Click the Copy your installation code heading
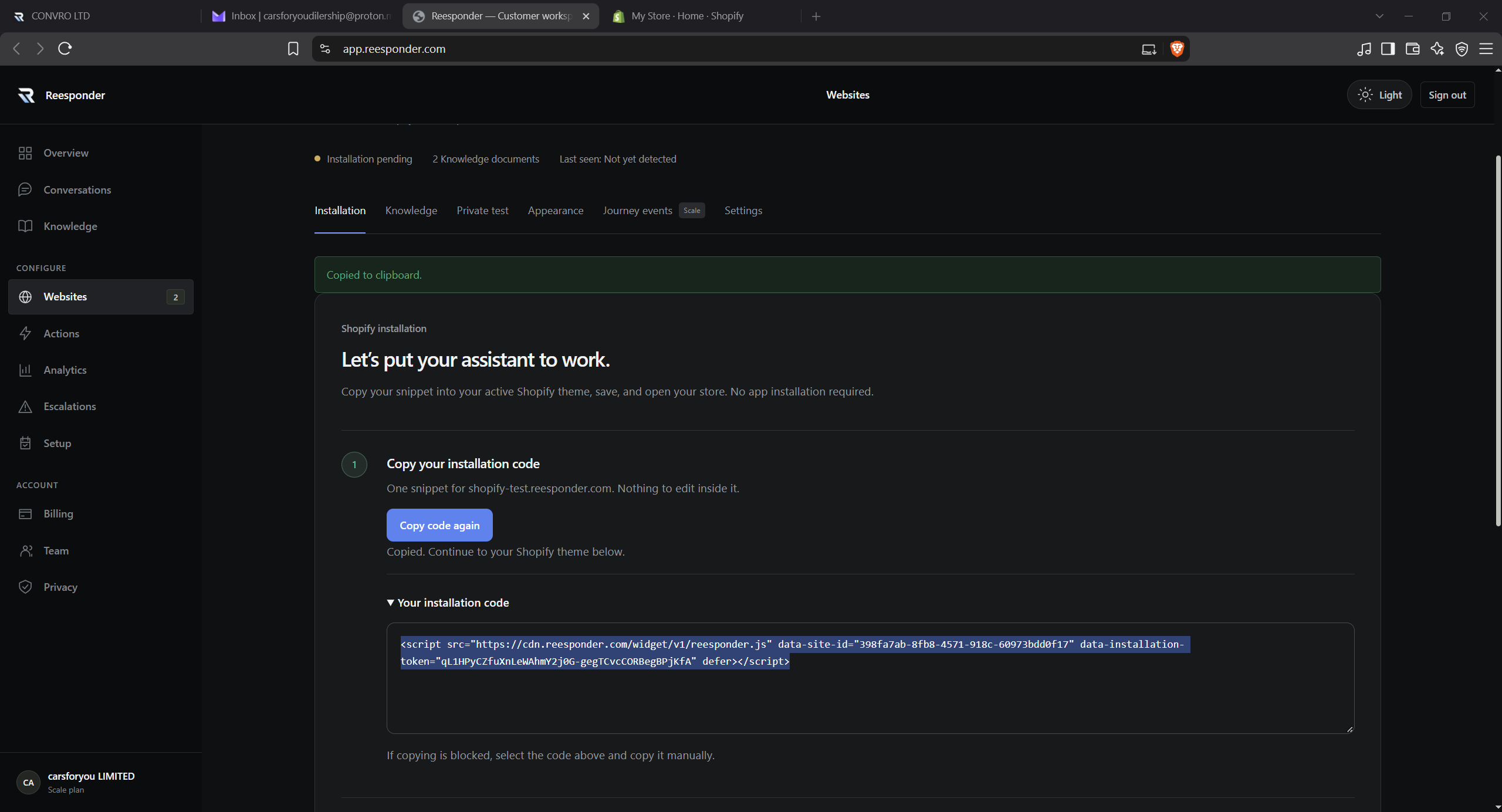The image size is (1502, 812). click(463, 463)
